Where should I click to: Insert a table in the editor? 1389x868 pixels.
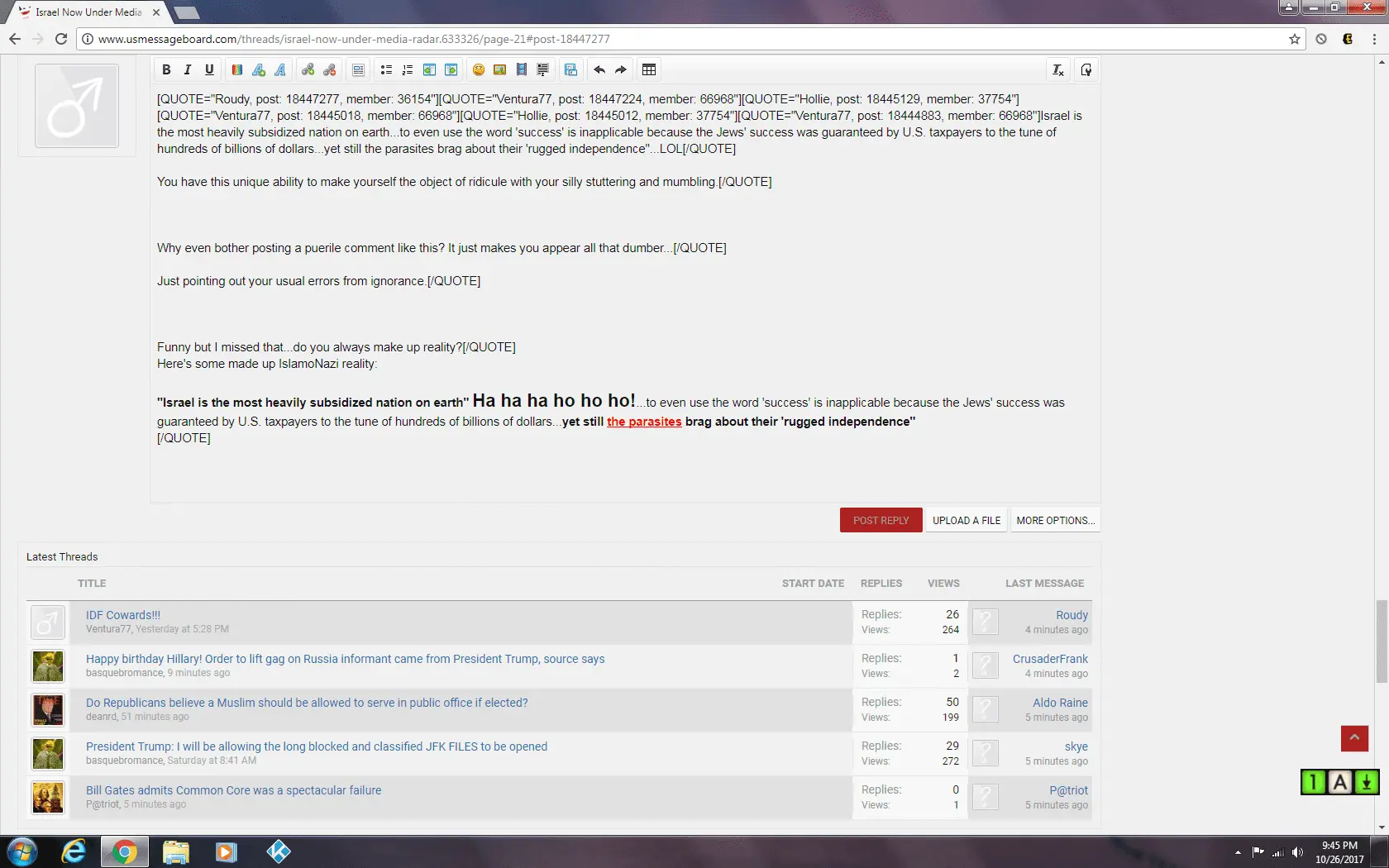click(649, 70)
